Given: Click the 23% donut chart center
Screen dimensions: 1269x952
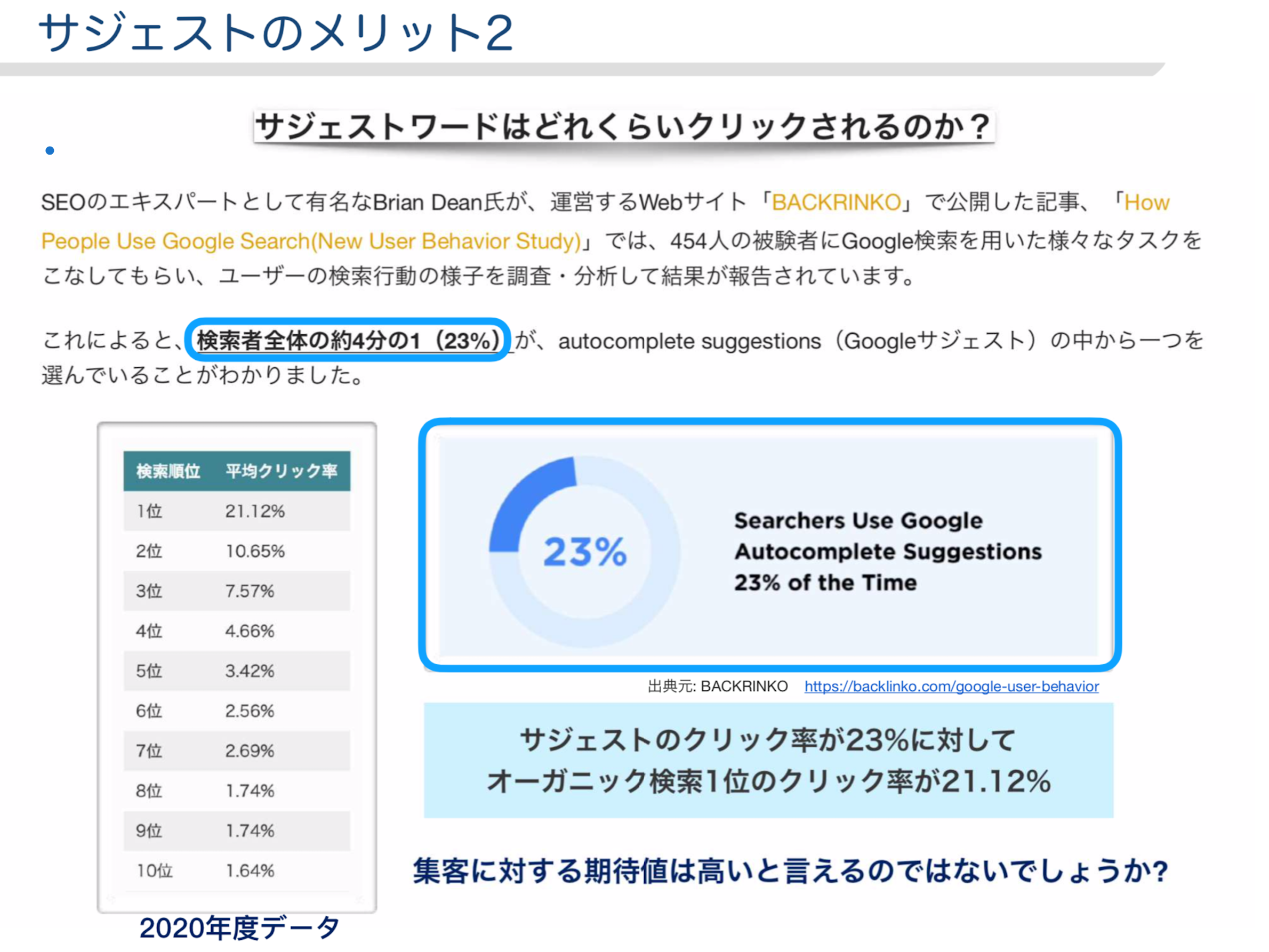Looking at the screenshot, I should click(584, 552).
